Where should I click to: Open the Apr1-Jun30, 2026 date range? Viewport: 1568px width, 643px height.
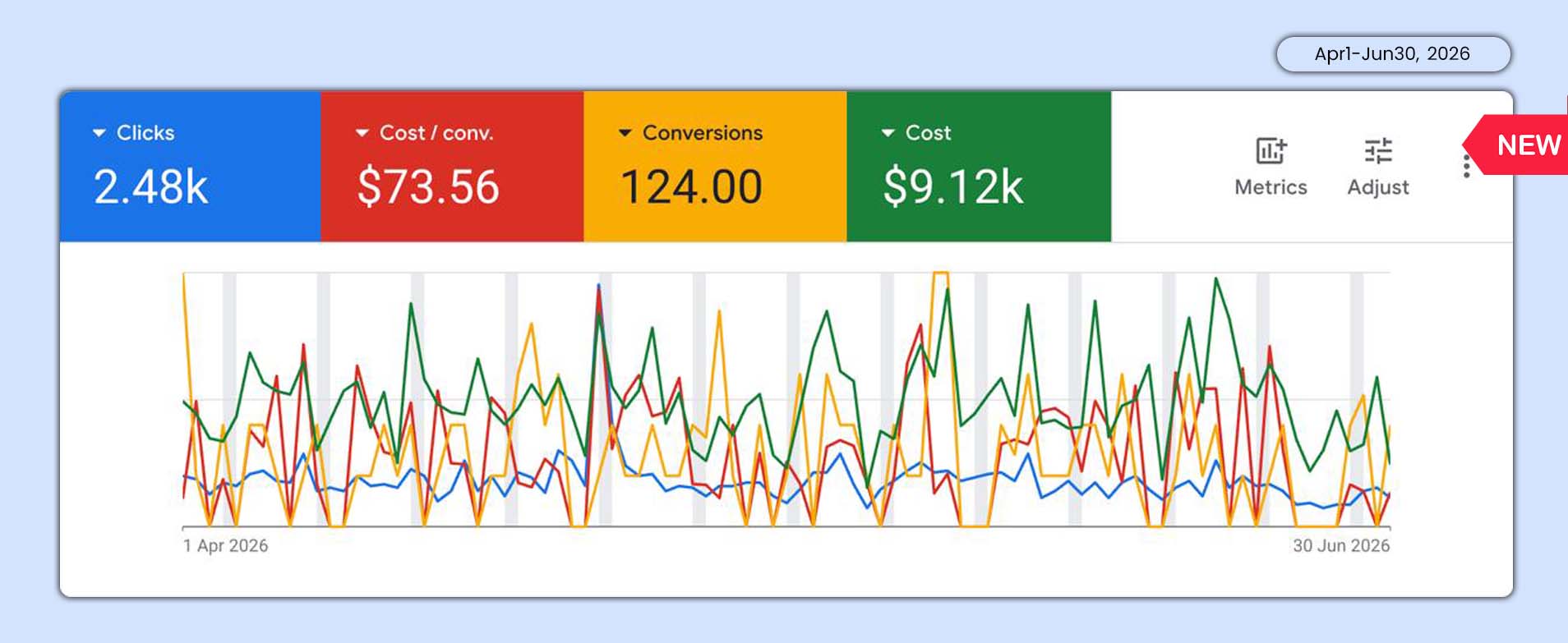pyautogui.click(x=1393, y=54)
